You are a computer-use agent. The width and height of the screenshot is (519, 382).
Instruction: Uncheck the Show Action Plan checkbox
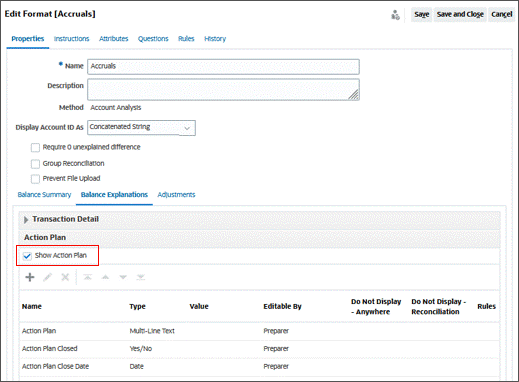(x=27, y=256)
